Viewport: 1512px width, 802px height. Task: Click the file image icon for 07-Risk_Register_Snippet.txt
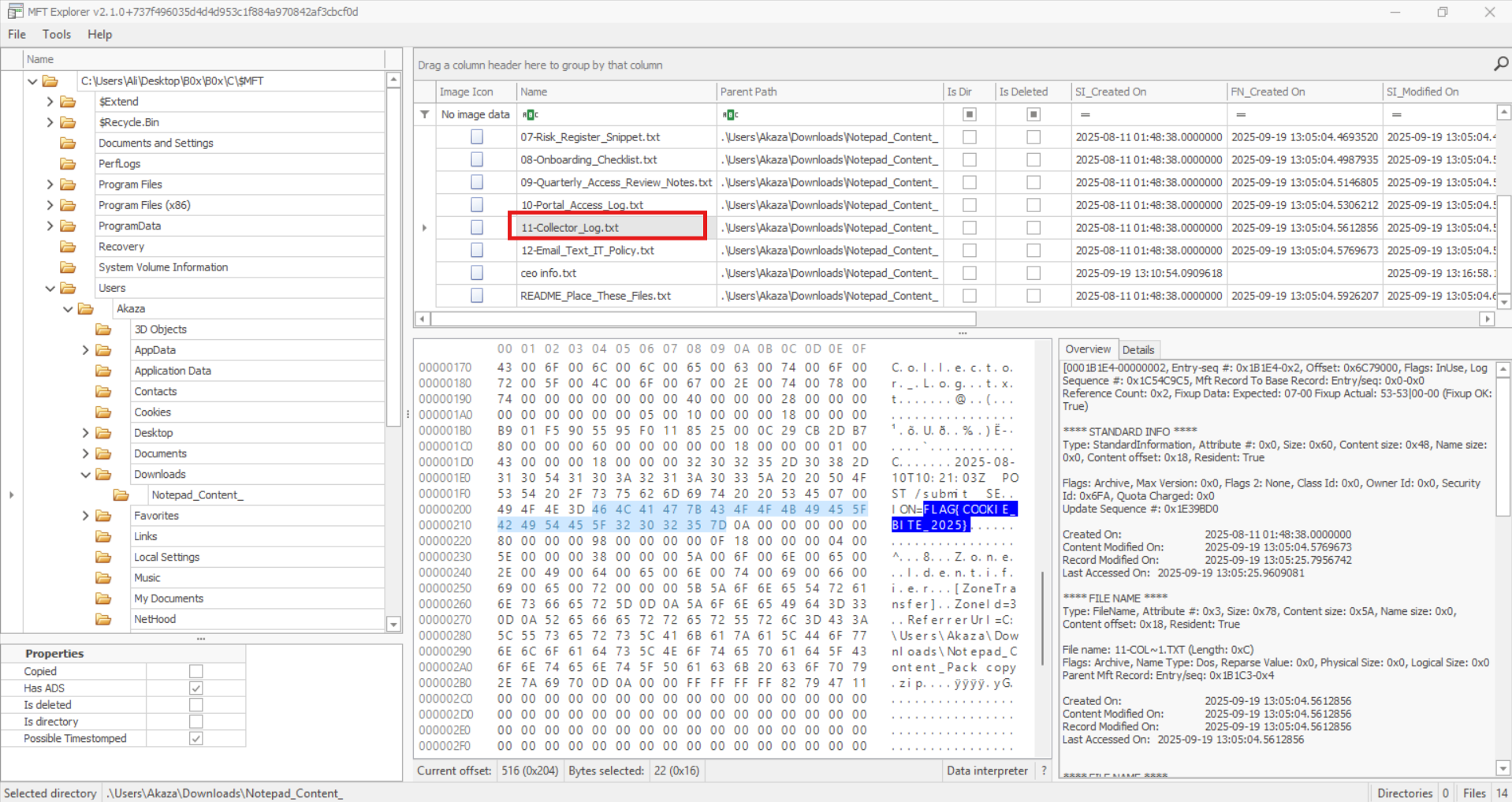coord(477,137)
